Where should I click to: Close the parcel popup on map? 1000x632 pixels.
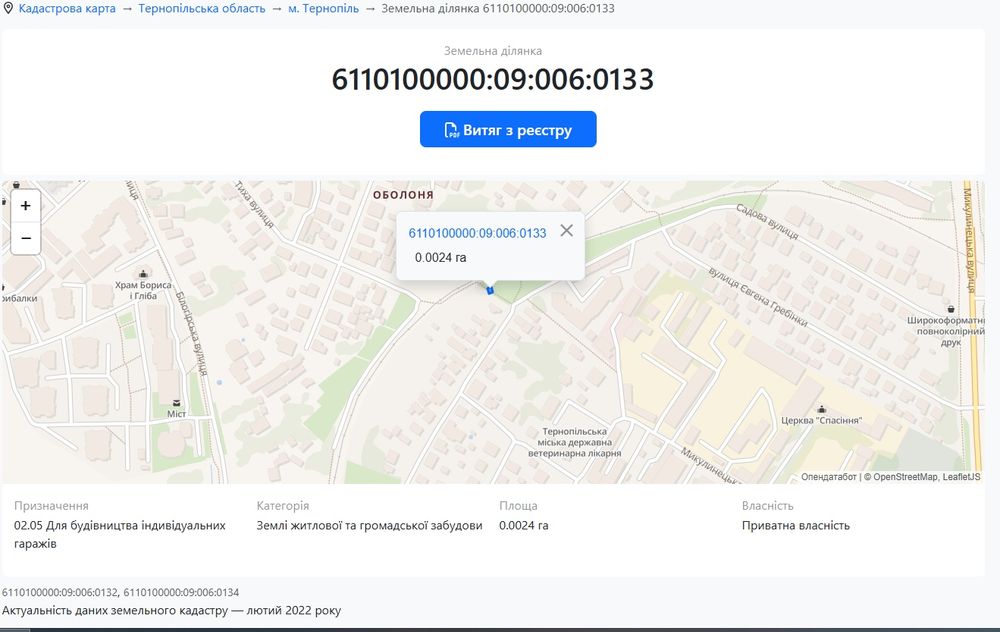566,230
